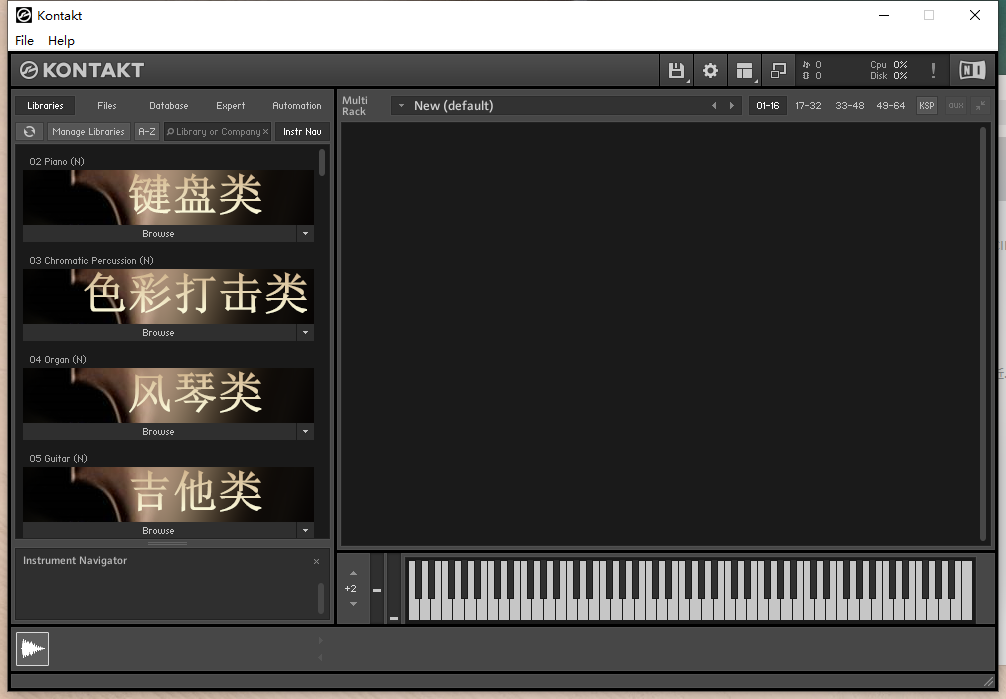1006x699 pixels.
Task: Click the Kontakt logo in header
Action: [x=81, y=70]
